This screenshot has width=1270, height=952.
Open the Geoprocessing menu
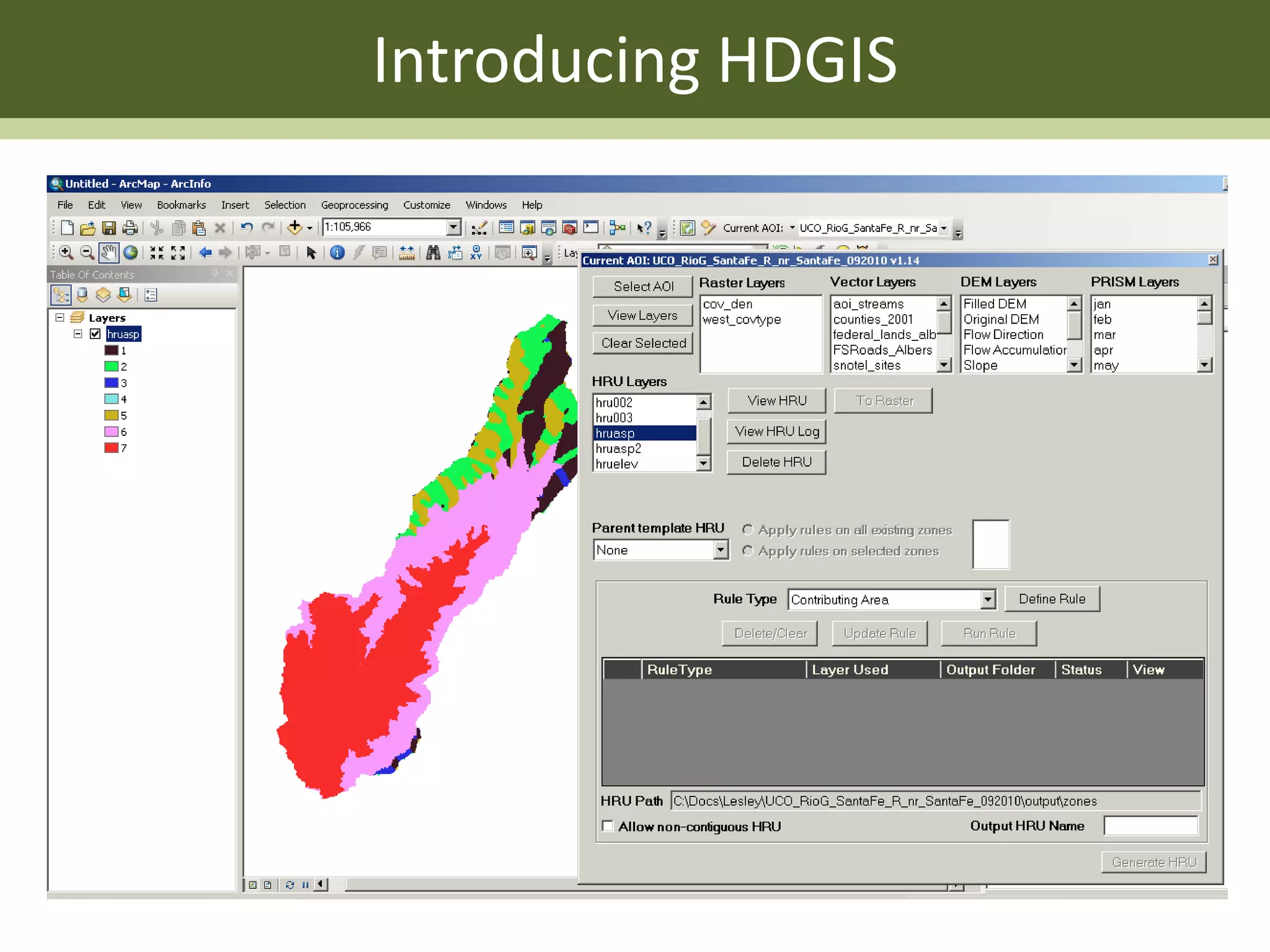point(354,205)
